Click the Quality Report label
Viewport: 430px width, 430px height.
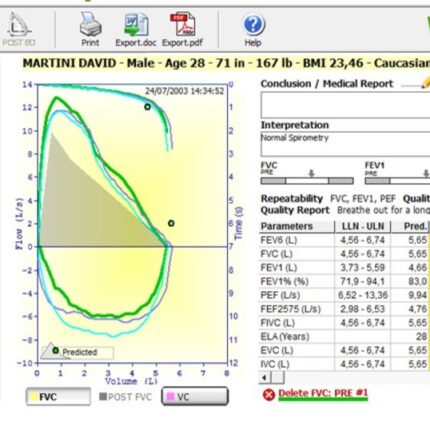tap(295, 210)
